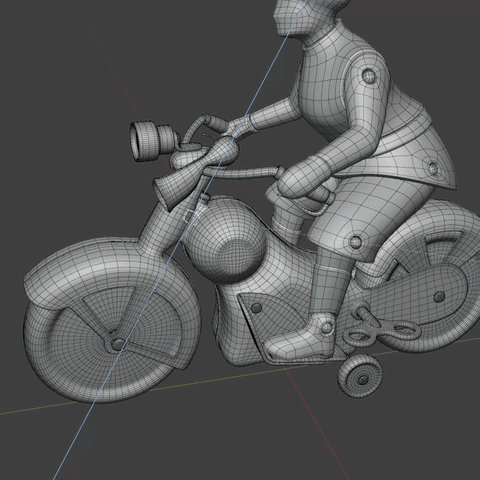Viewport: 480px width, 480px height.
Task: Select the small stabilizer wheel below the bike
Action: coord(360,376)
